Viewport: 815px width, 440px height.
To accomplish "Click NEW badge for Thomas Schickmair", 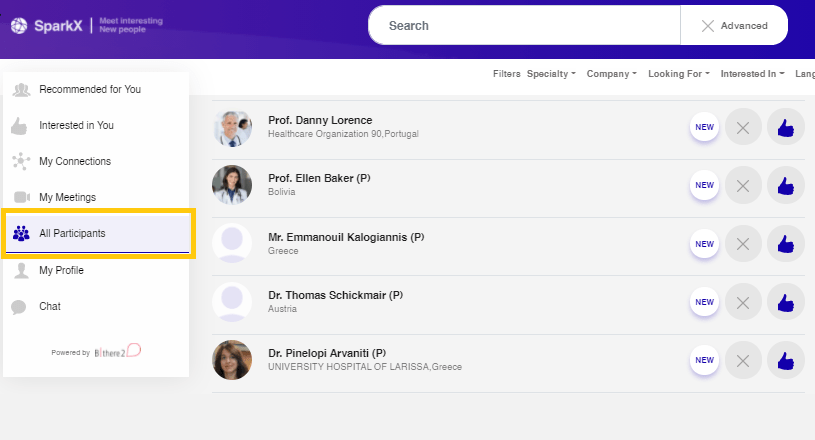I will [x=704, y=302].
